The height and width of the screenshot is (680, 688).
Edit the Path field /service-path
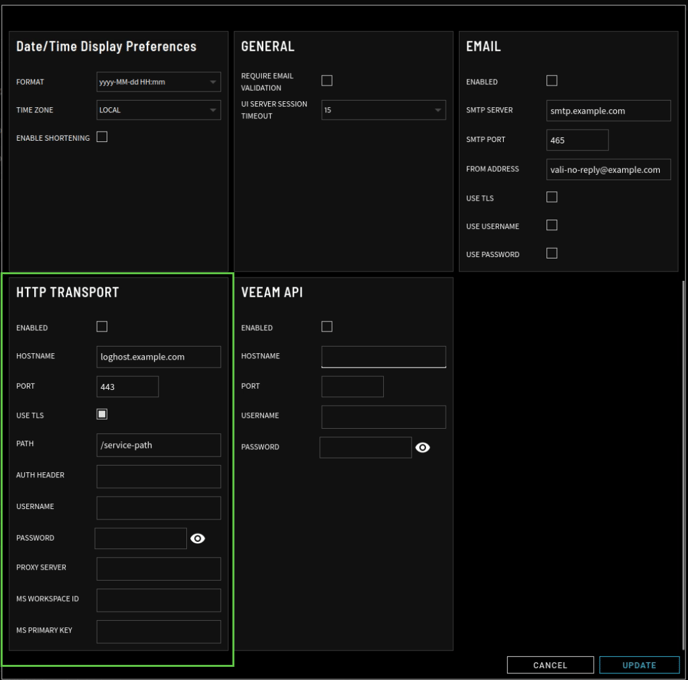pos(158,445)
